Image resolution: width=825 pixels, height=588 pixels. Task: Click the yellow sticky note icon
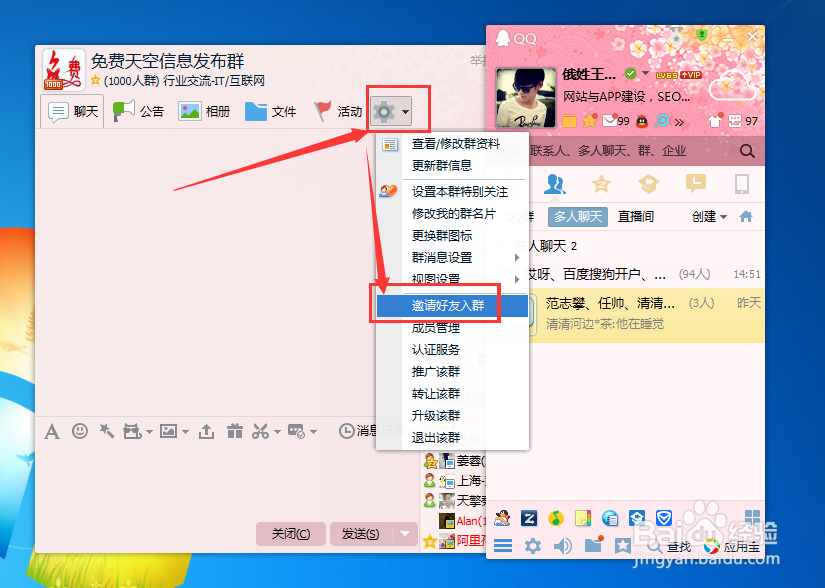point(583,519)
